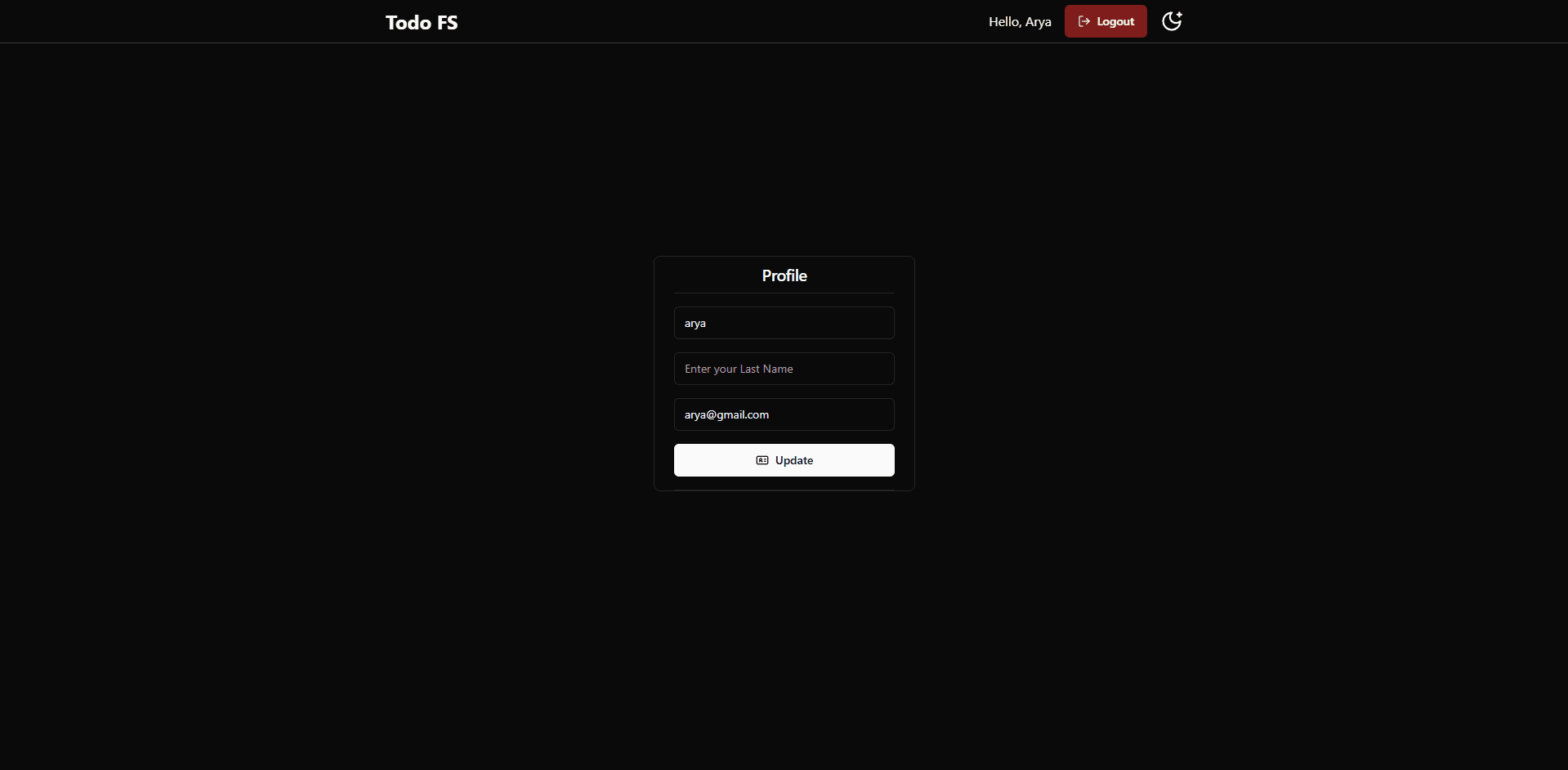This screenshot has height=770, width=1568.
Task: Click the "Hello, Arya" greeting text
Action: point(1019,22)
